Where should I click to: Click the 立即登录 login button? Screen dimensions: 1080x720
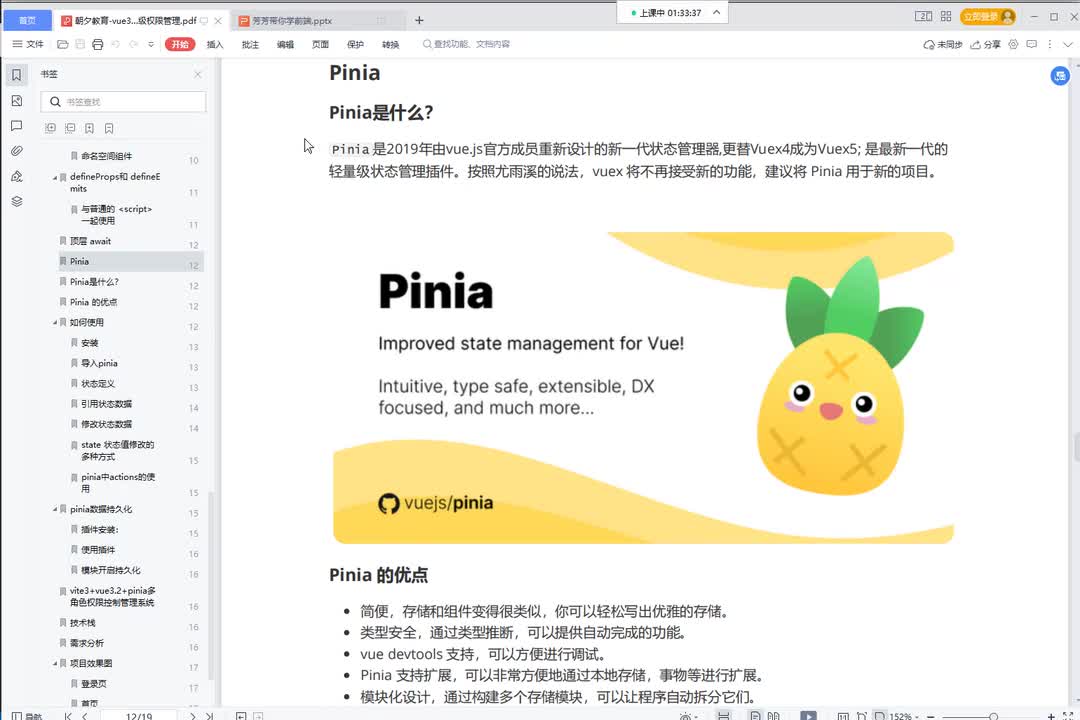coord(988,17)
